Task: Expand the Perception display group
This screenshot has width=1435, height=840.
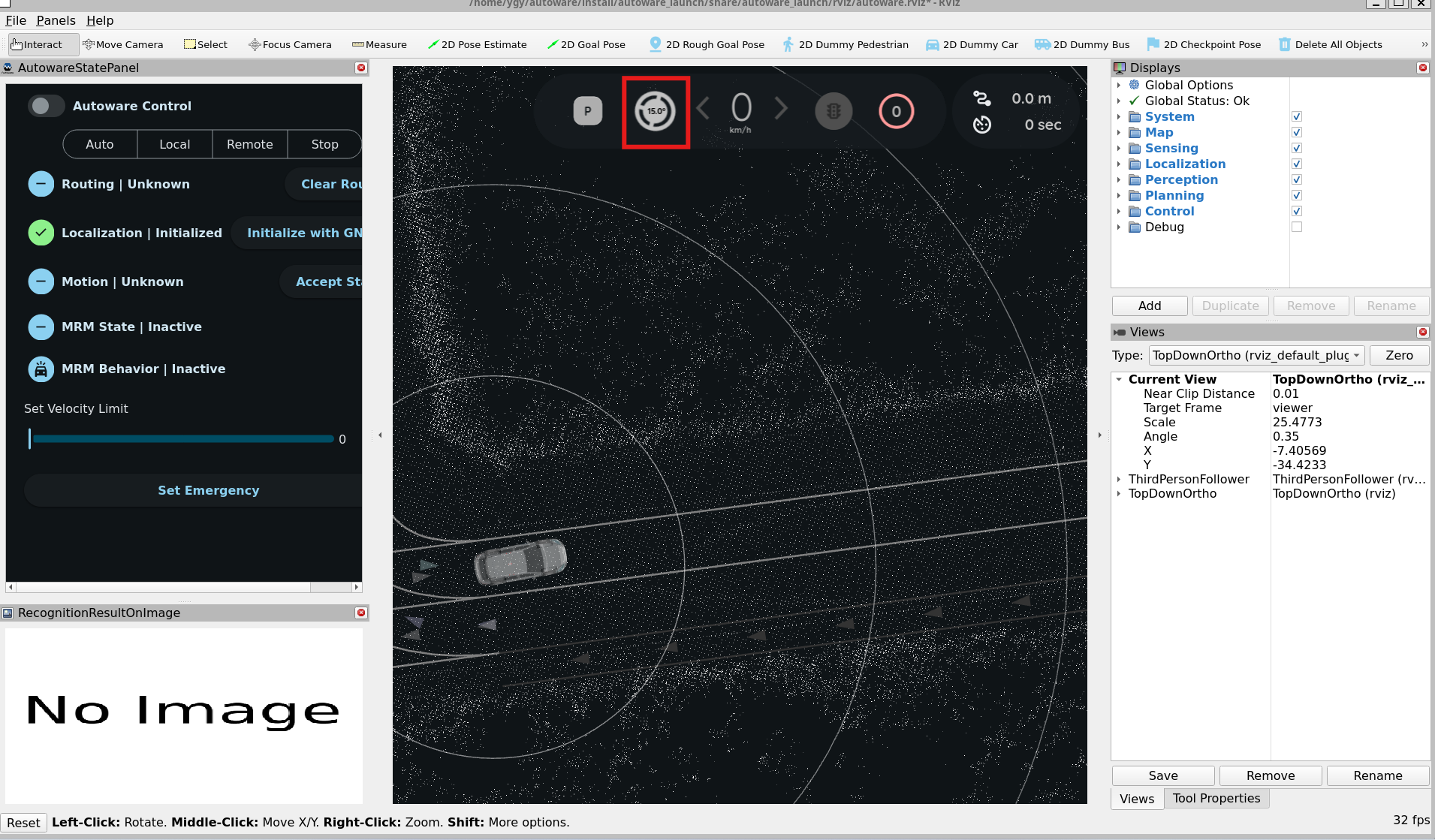Action: pyautogui.click(x=1119, y=179)
